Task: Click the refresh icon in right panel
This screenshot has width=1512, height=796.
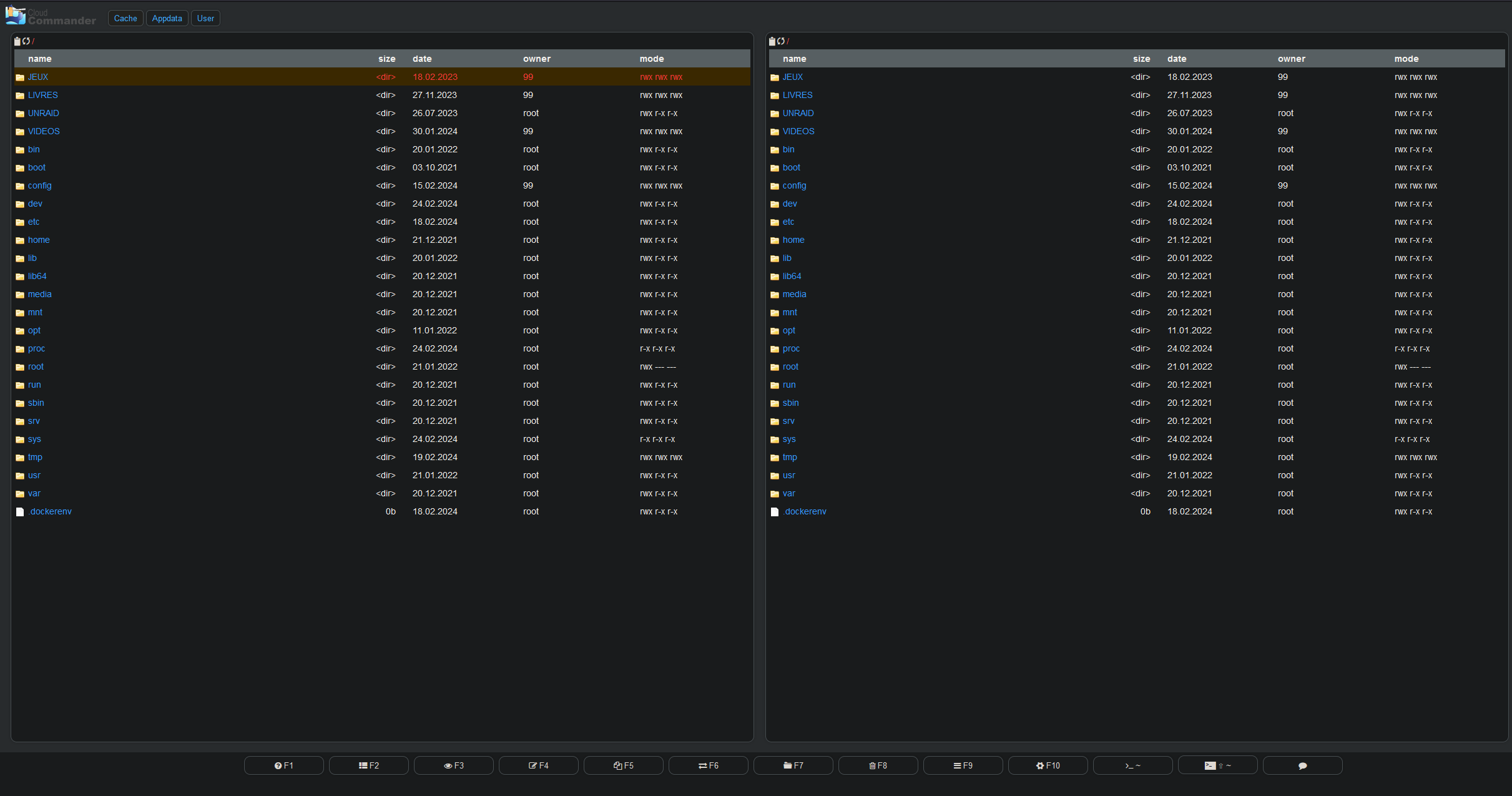Action: coord(781,41)
